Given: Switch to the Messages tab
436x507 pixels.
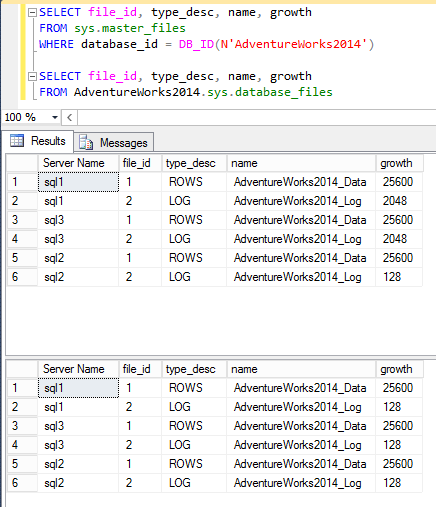Looking at the screenshot, I should coord(114,143).
